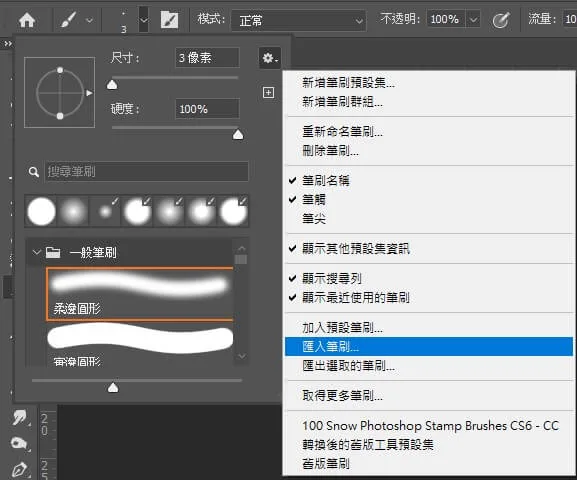Open the opacity slider dropdown arrow

[474, 20]
